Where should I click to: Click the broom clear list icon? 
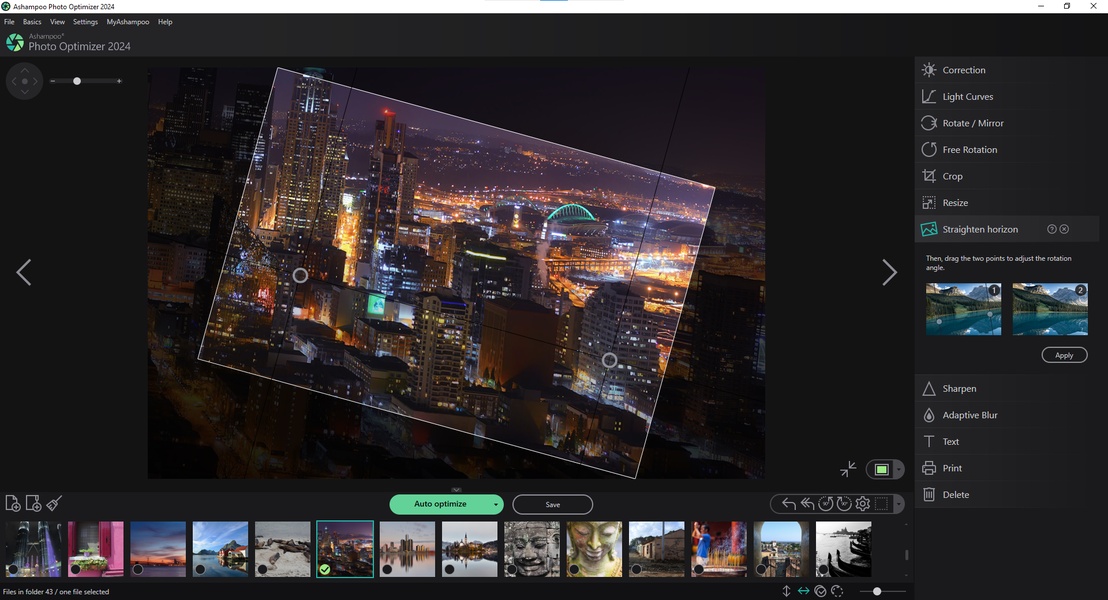(55, 504)
